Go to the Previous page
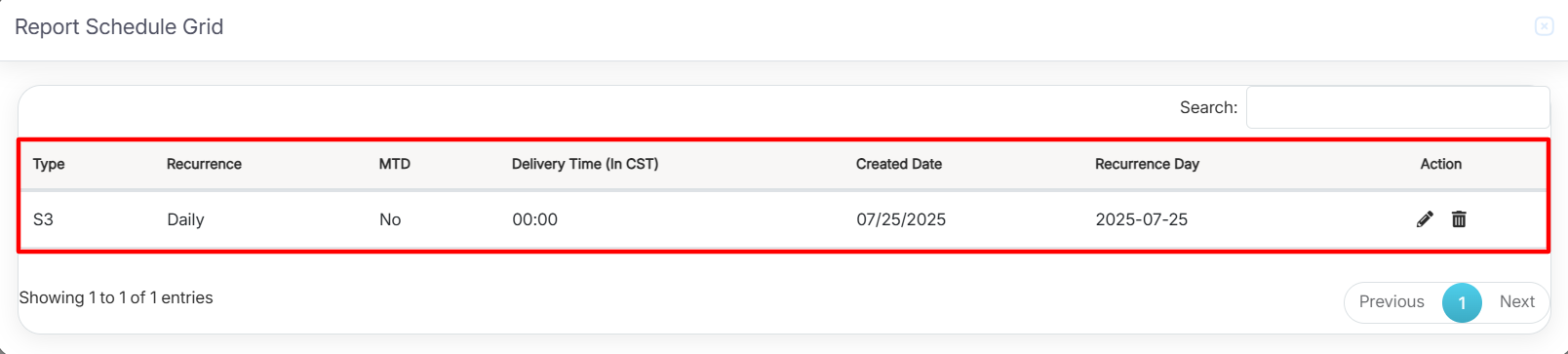 tap(1392, 302)
